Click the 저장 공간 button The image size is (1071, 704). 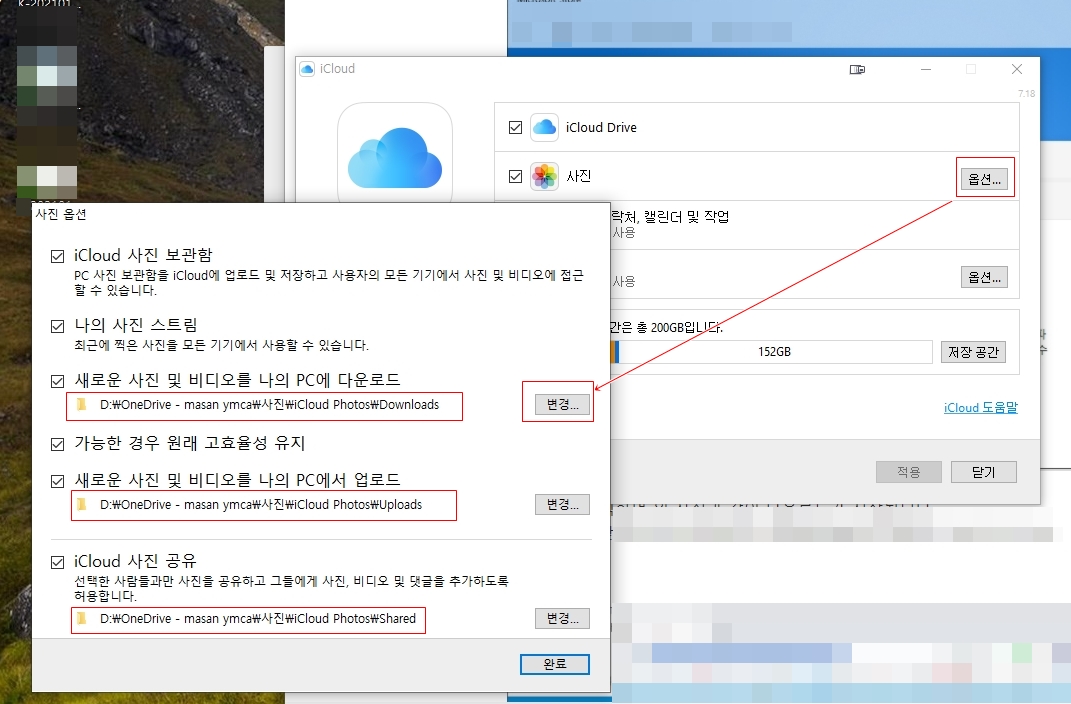[x=973, y=352]
